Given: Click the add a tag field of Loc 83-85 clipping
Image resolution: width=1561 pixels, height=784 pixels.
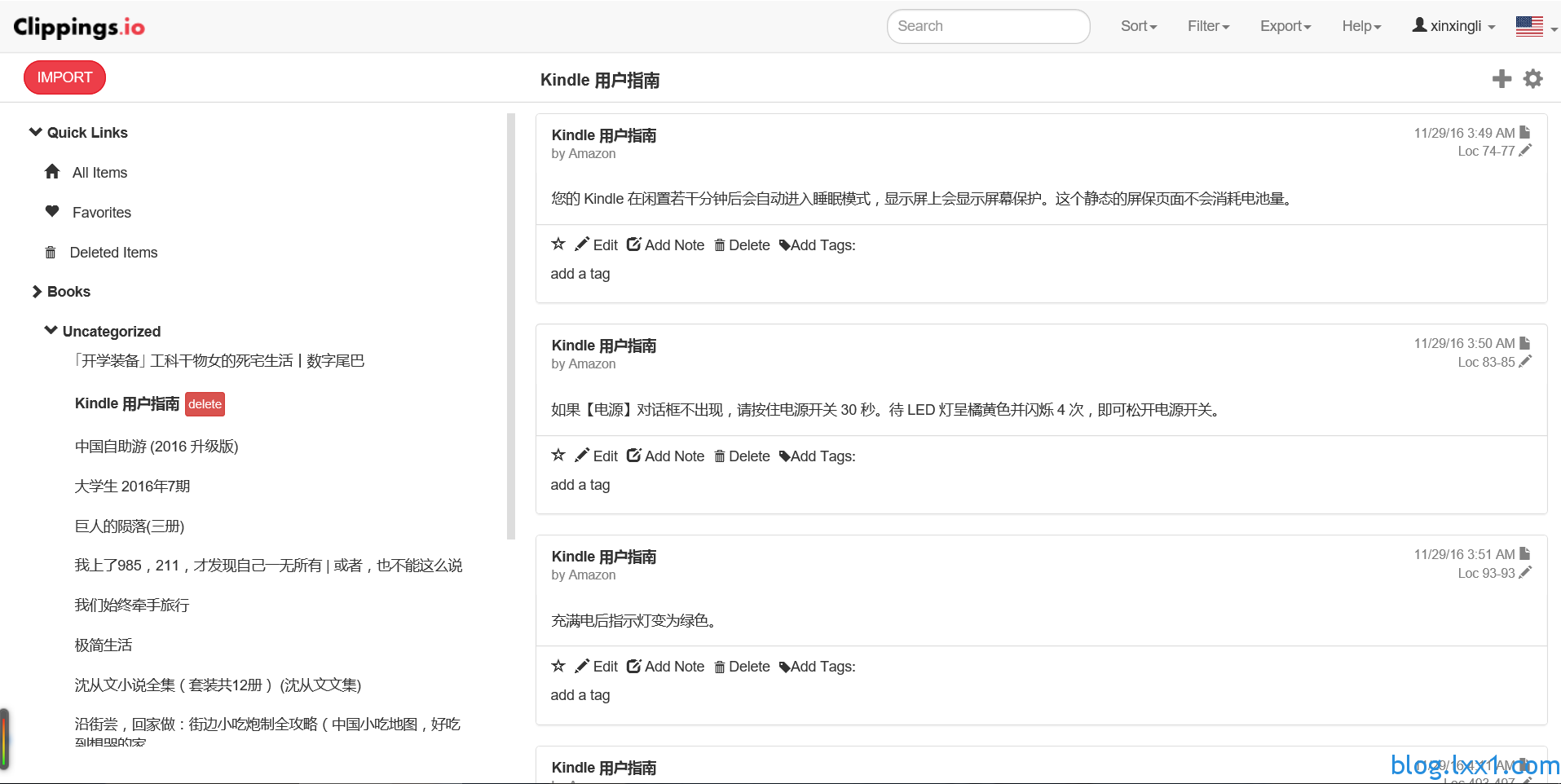Looking at the screenshot, I should pos(580,485).
